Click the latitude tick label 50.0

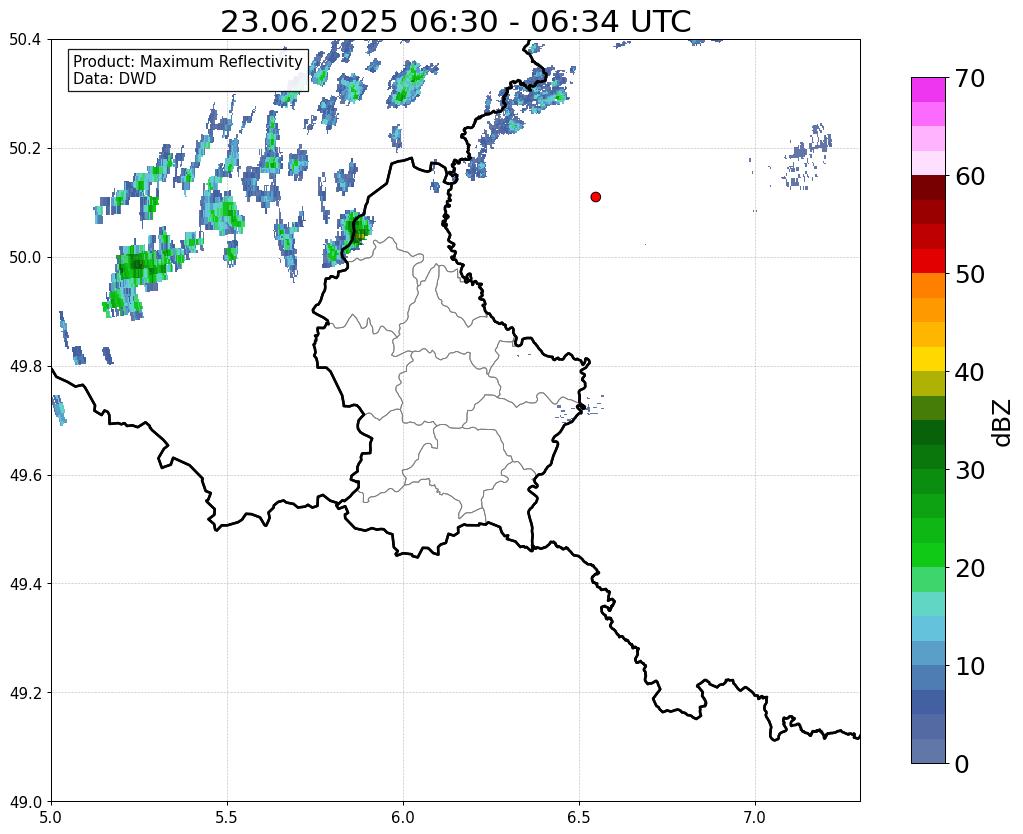(x=25, y=258)
